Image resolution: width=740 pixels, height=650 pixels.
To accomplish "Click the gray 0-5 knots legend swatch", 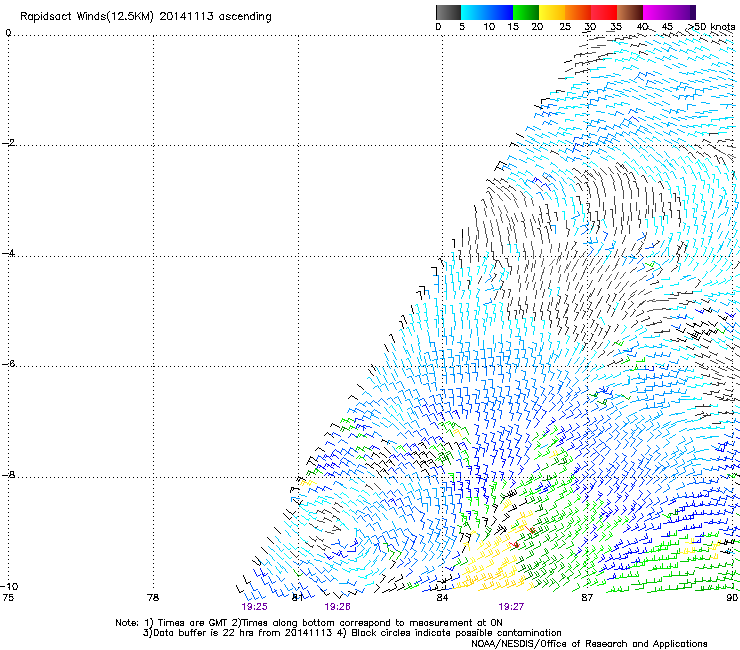I will point(448,12).
